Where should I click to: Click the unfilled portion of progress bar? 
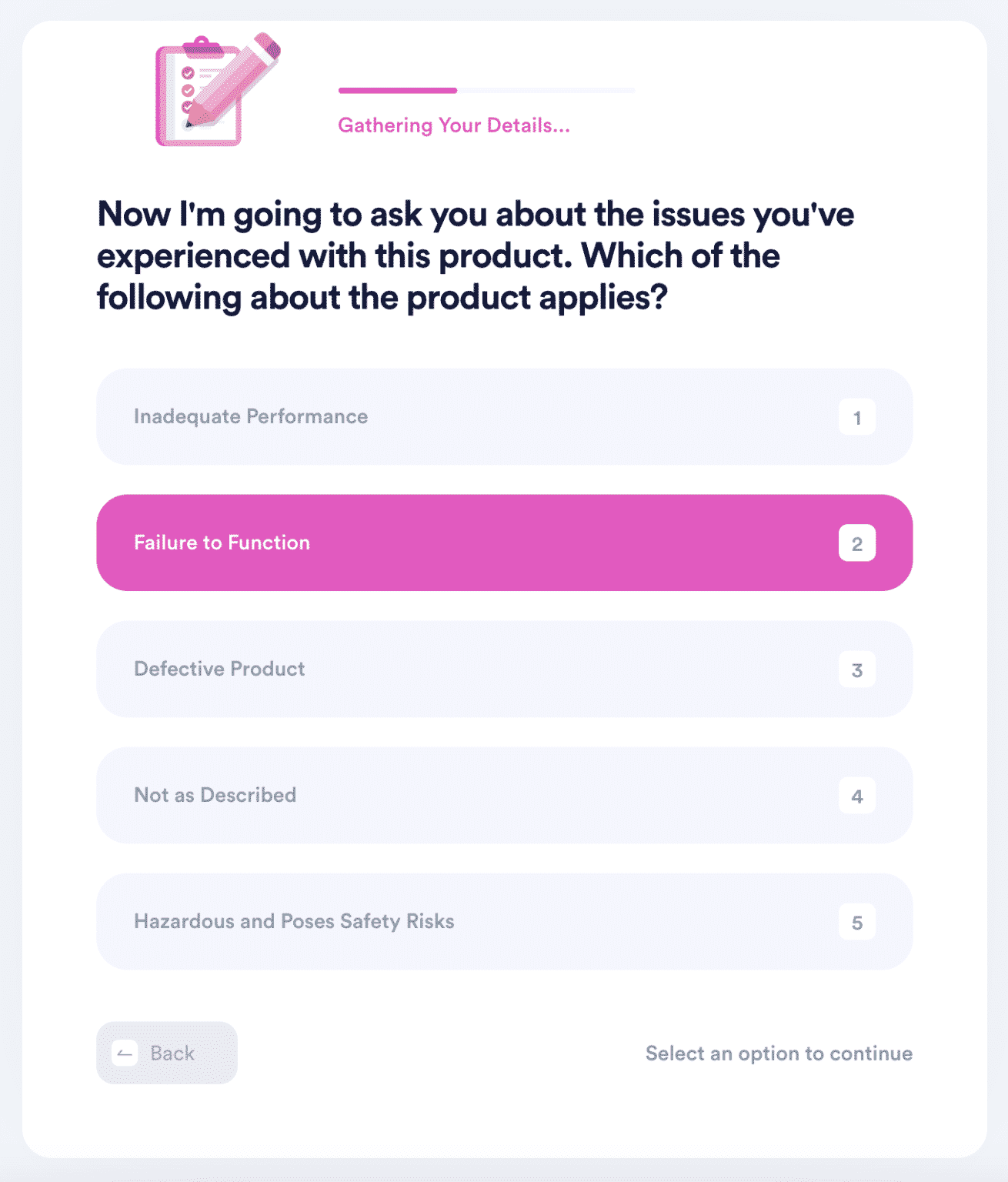(546, 90)
